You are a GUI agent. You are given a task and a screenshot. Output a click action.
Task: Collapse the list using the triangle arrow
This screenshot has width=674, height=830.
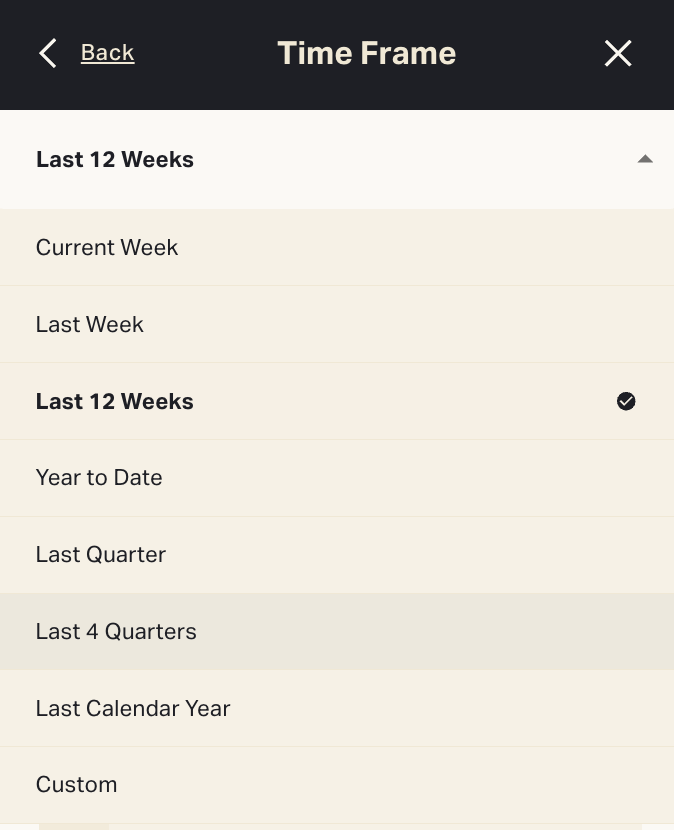pyautogui.click(x=645, y=159)
